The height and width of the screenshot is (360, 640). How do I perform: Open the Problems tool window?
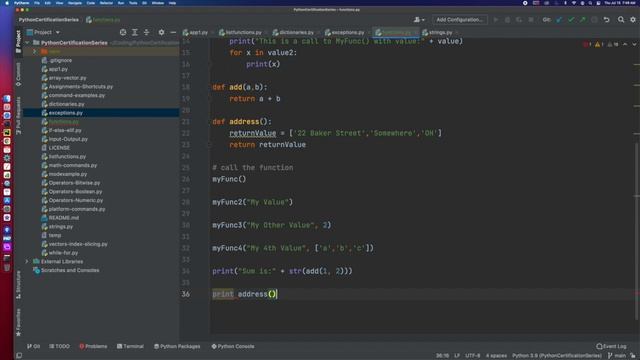pyautogui.click(x=93, y=346)
